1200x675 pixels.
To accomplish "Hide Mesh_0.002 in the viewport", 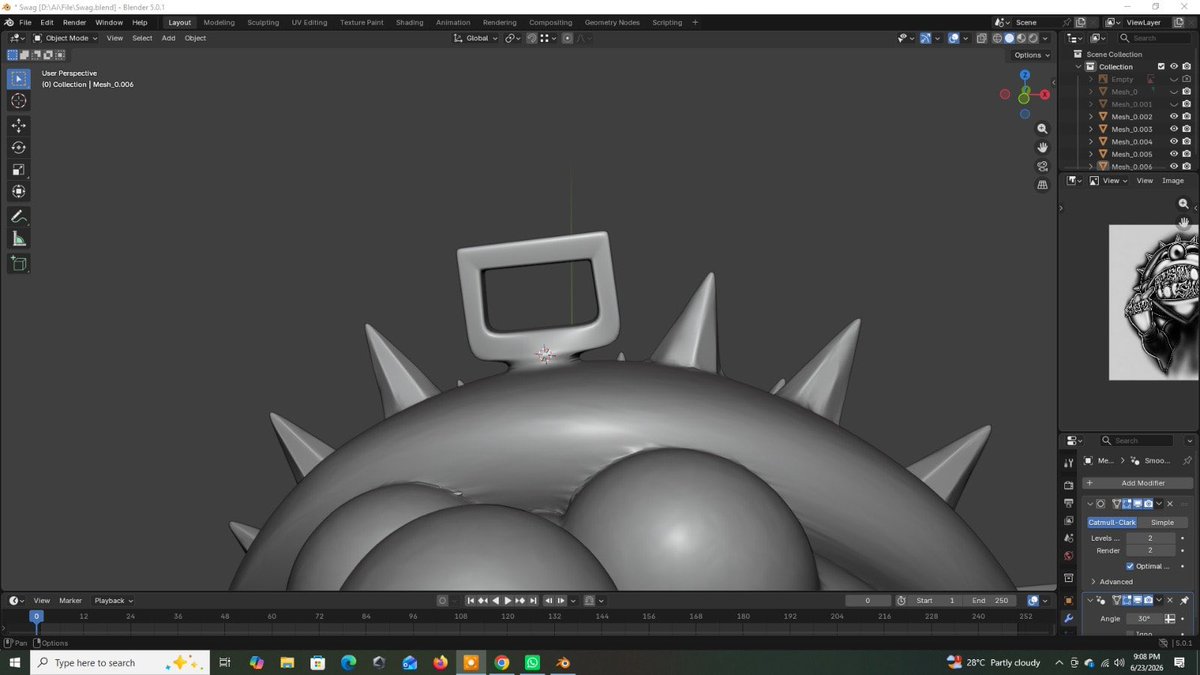I will (1173, 117).
